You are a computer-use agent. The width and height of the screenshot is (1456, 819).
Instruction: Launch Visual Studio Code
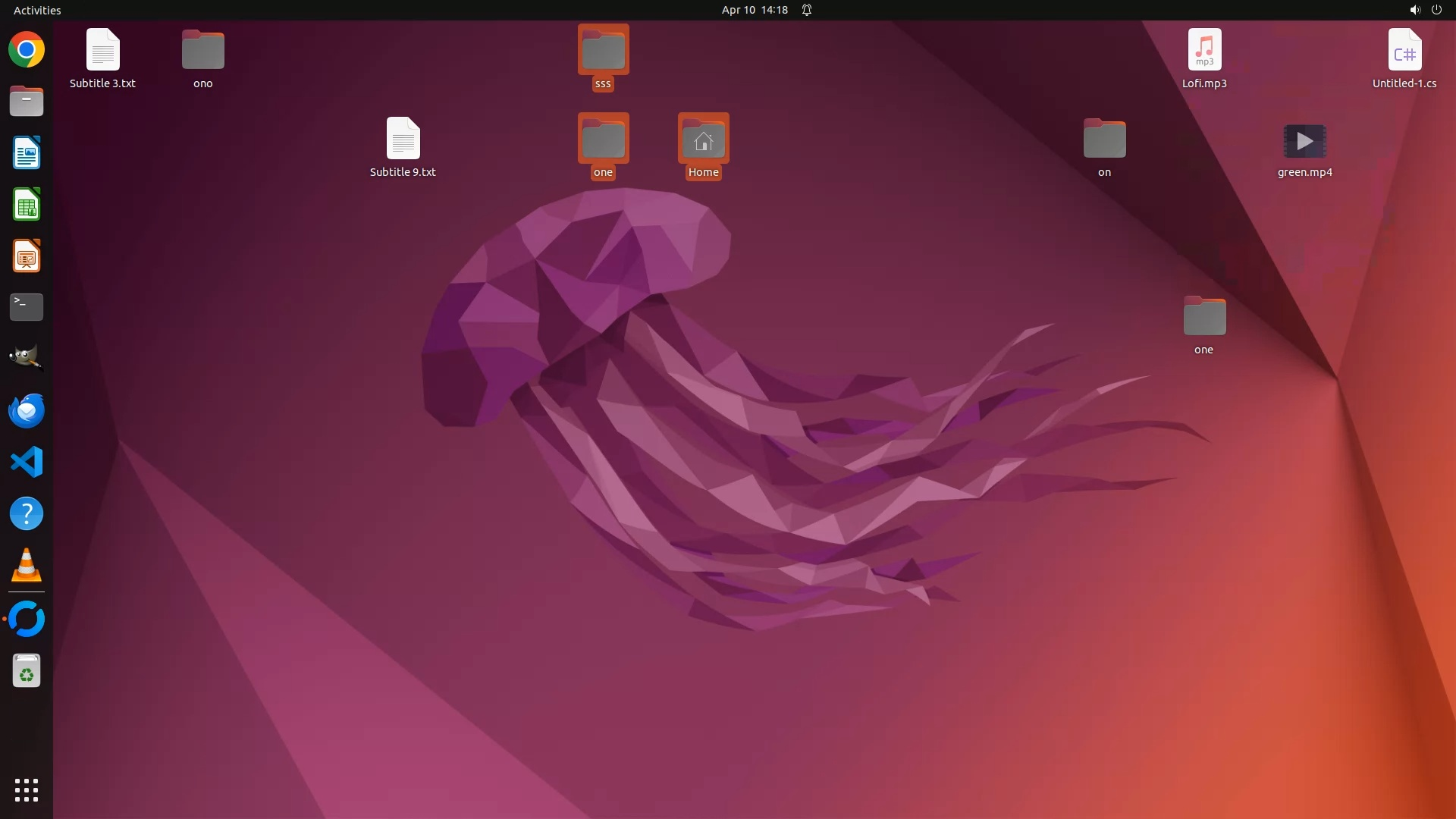coord(27,462)
